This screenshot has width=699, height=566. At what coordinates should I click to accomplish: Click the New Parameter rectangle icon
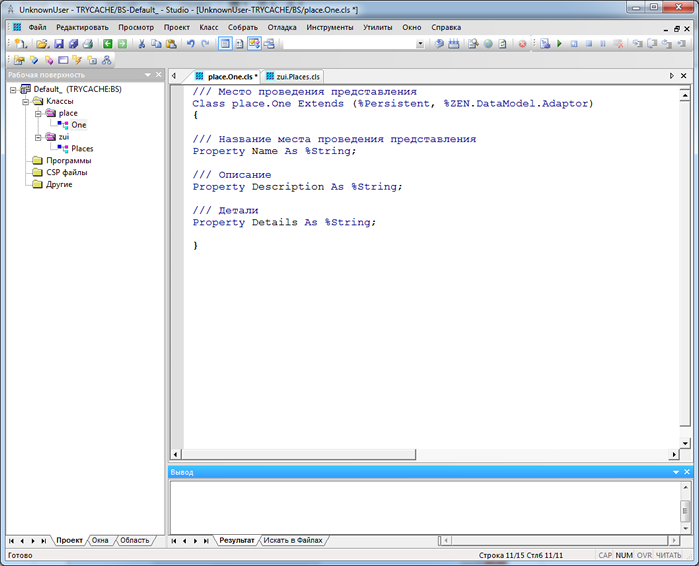63,60
